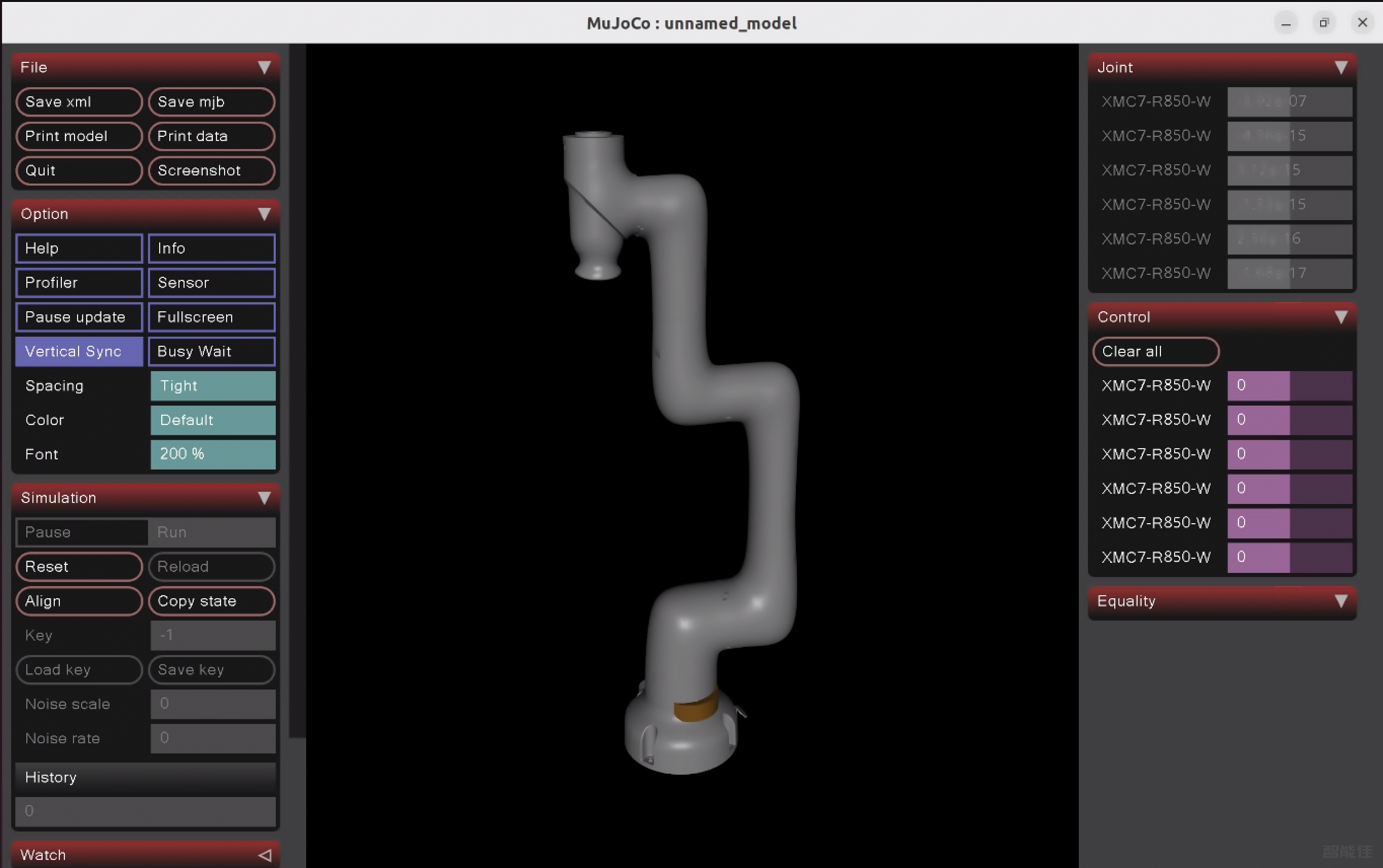This screenshot has width=1383, height=868.
Task: Change Font size from 200 %
Action: click(213, 455)
